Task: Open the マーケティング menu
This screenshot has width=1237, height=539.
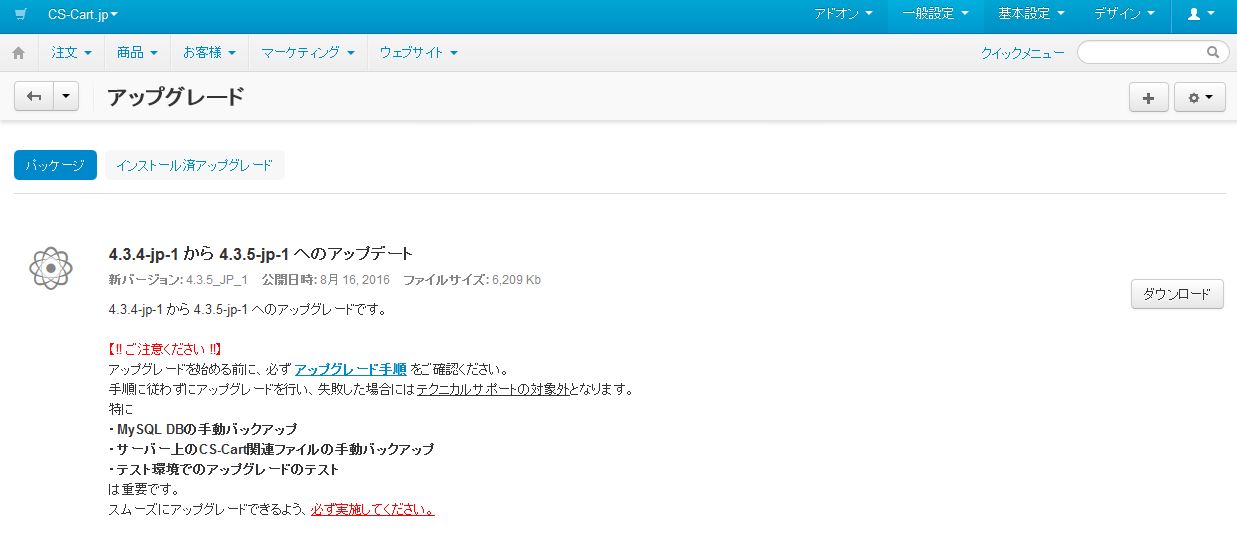Action: [x=308, y=52]
